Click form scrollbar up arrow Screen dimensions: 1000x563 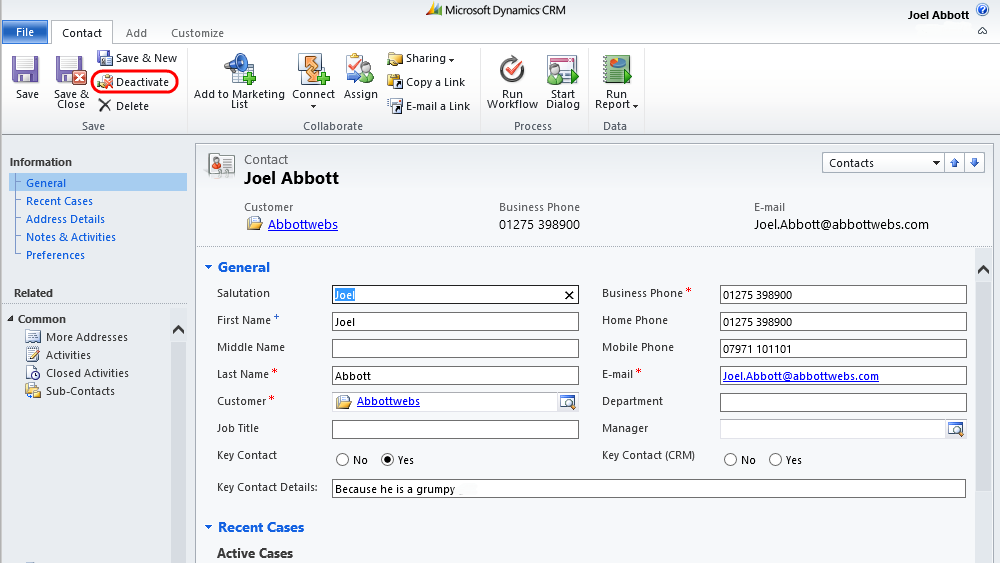click(983, 270)
